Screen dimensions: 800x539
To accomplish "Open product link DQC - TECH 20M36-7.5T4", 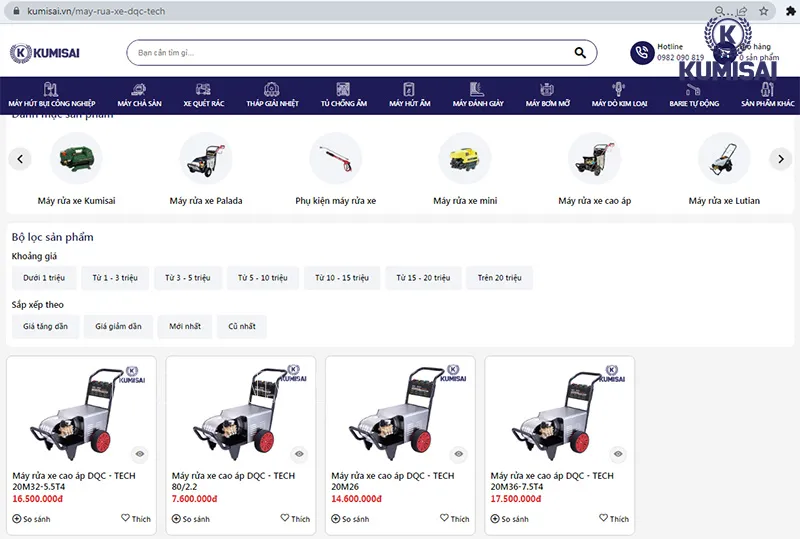I will [x=552, y=481].
